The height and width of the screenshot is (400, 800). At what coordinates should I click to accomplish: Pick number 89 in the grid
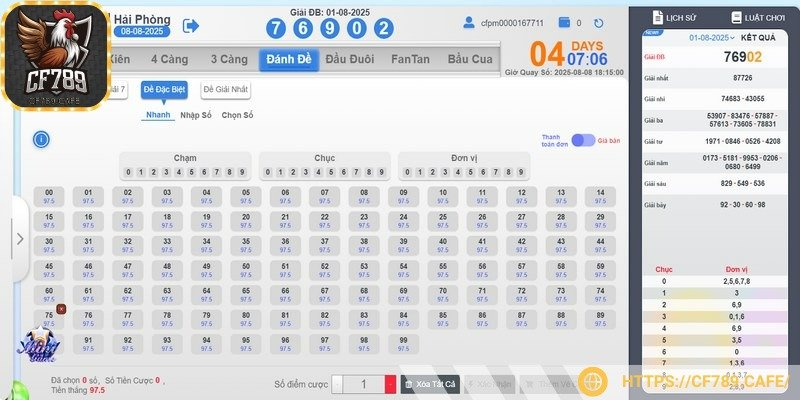click(x=601, y=319)
